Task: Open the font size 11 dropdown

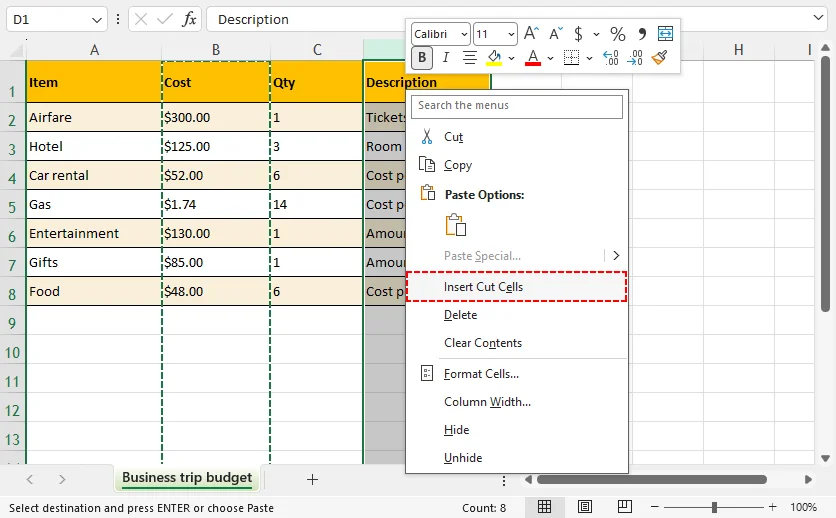Action: coord(511,34)
